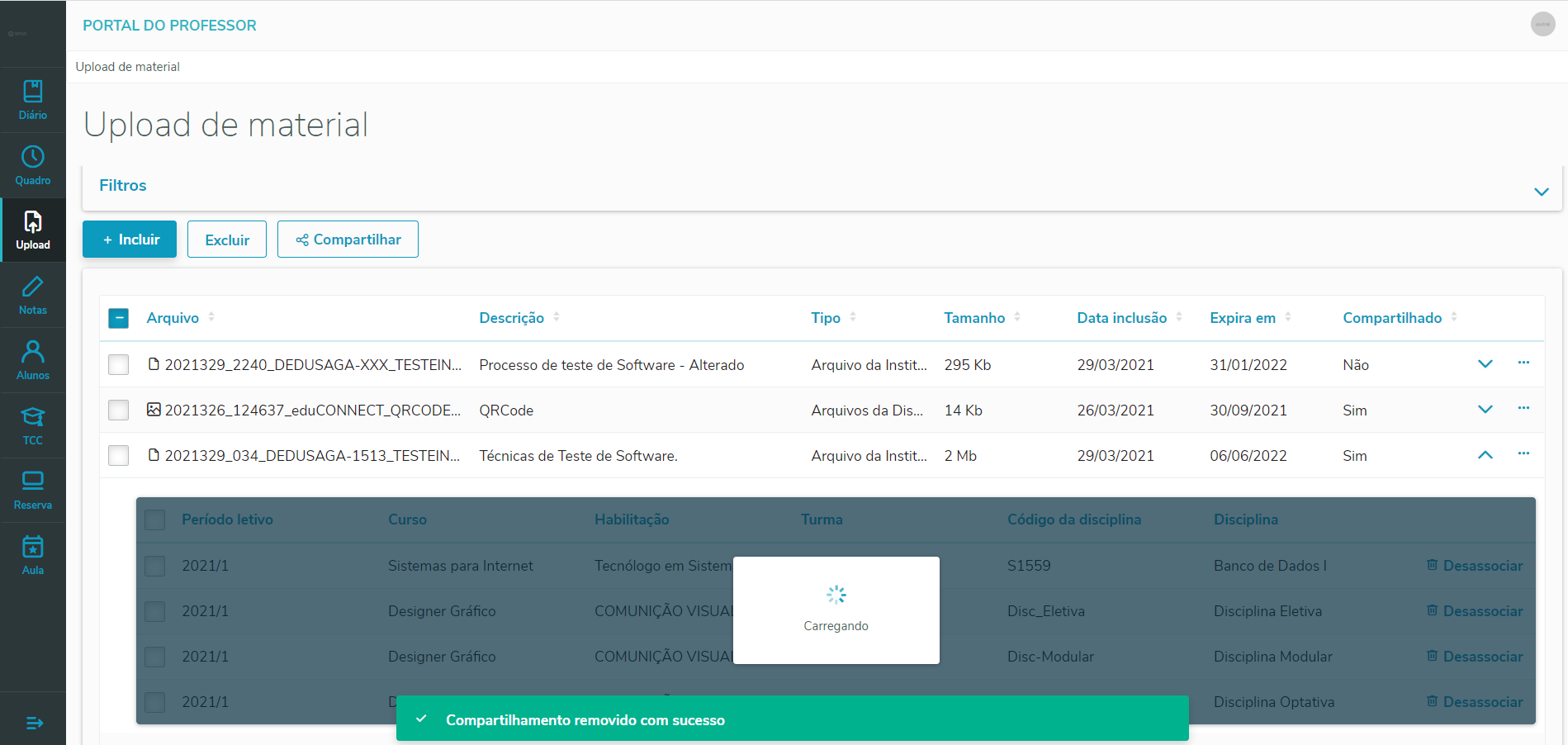1568x745 pixels.
Task: Expand details of the QRCode row
Action: pyautogui.click(x=1485, y=409)
